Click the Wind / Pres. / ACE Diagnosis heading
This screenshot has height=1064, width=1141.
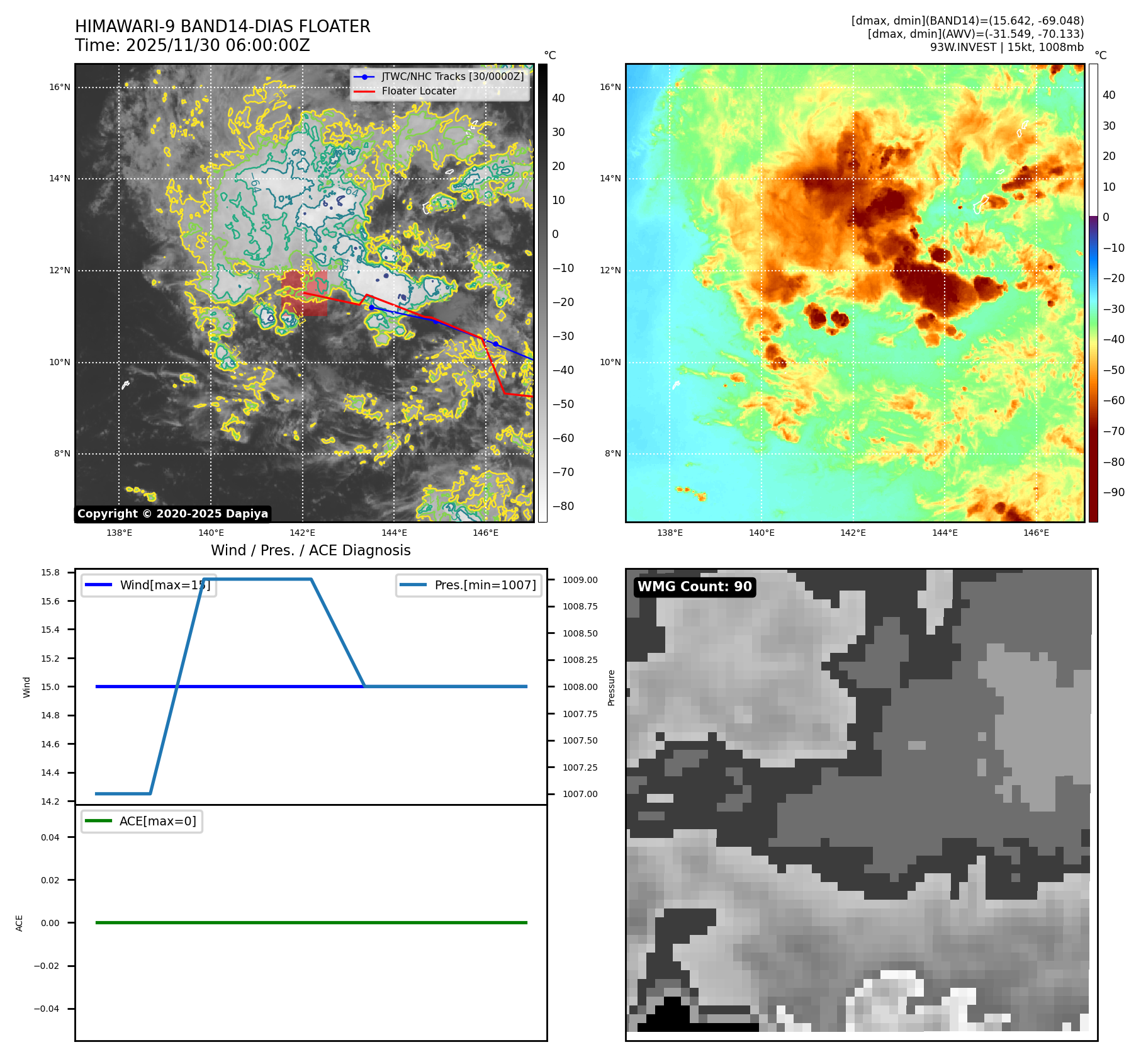pyautogui.click(x=310, y=551)
